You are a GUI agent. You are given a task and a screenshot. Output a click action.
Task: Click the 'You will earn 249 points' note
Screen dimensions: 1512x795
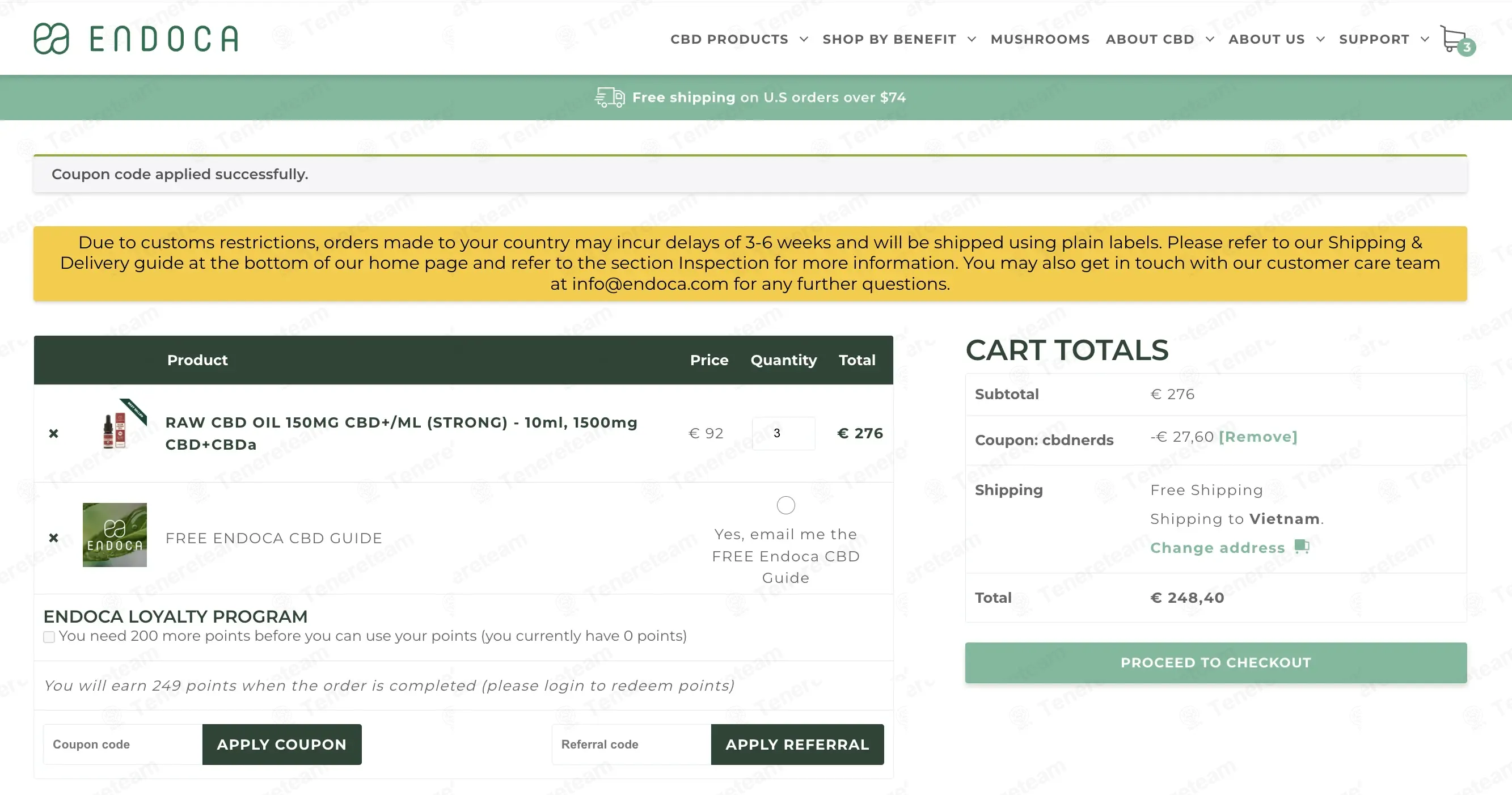pyautogui.click(x=389, y=686)
